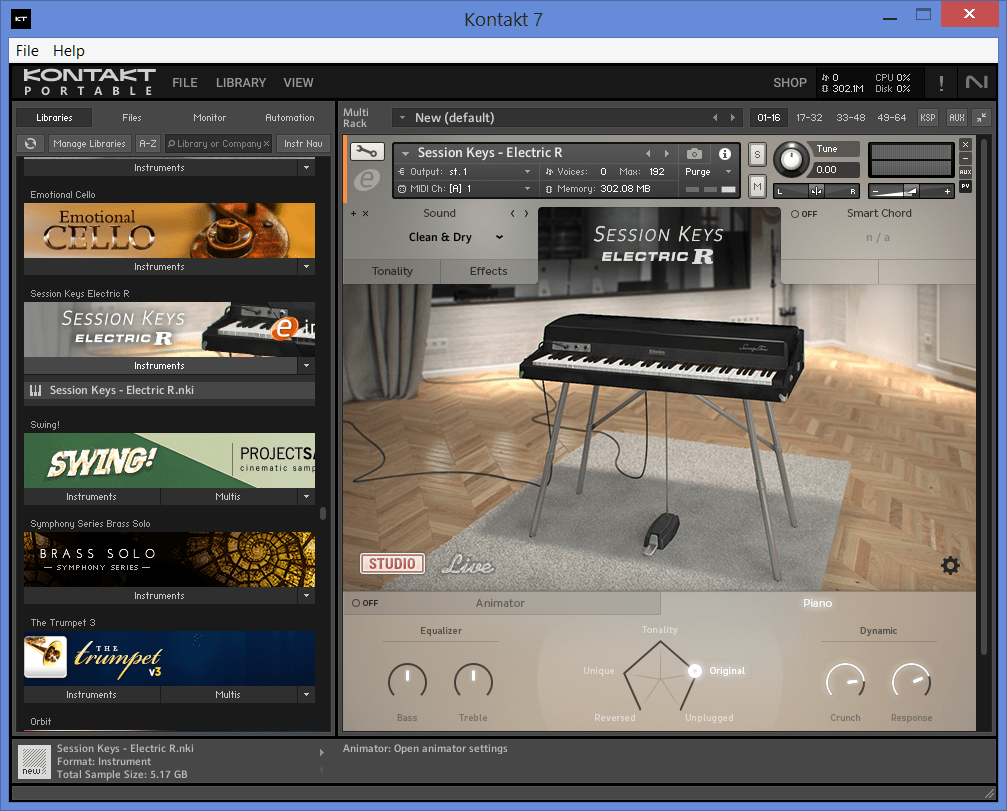Toggle the AUX sends button in rack header
This screenshot has height=811, width=1007.
tap(957, 118)
